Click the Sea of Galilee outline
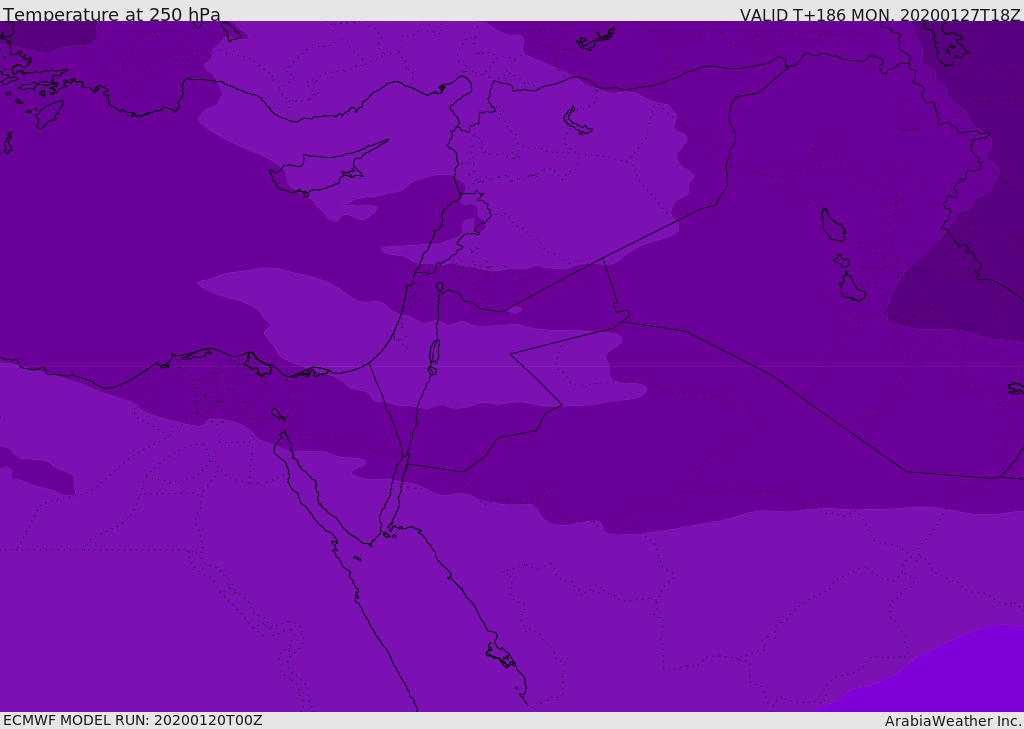The image size is (1024, 729). [x=440, y=287]
